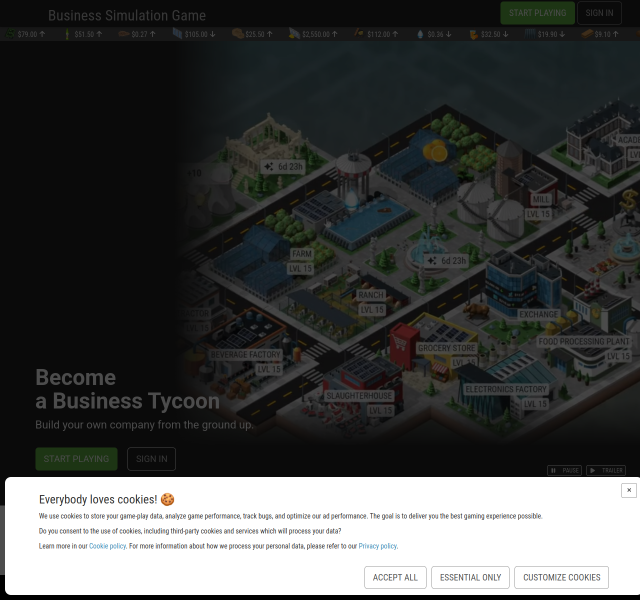
Task: Click SIGN IN in the top header
Action: (599, 13)
